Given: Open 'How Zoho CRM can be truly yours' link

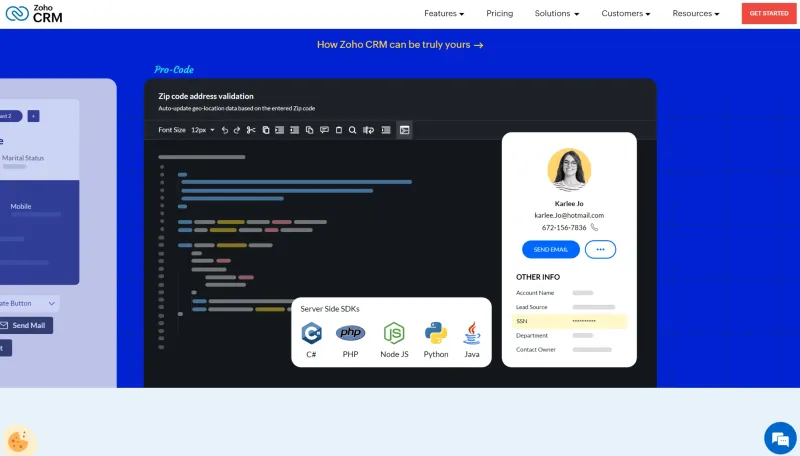Looking at the screenshot, I should [400, 45].
